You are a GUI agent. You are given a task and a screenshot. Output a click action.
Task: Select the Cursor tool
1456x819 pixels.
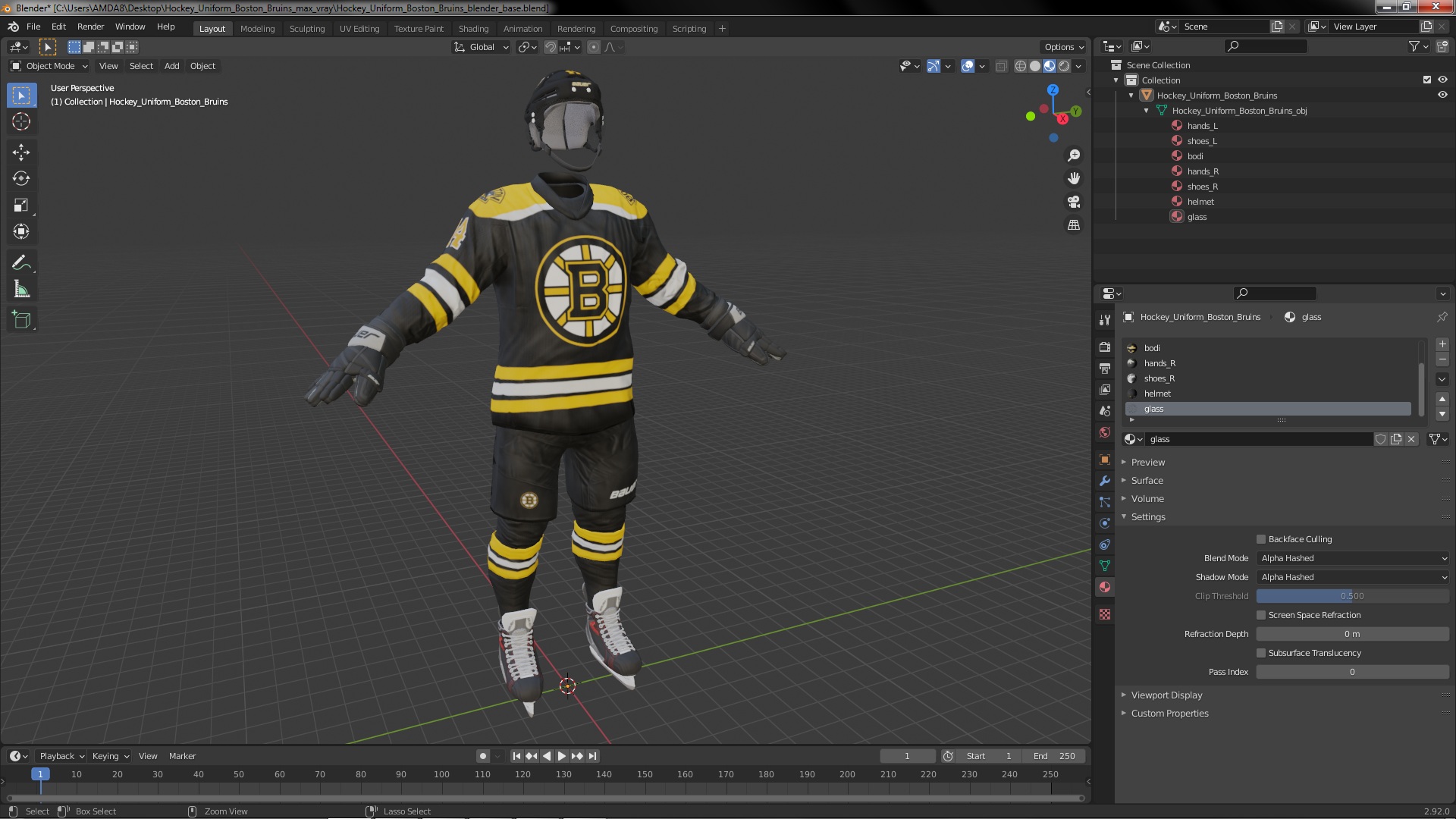click(21, 122)
